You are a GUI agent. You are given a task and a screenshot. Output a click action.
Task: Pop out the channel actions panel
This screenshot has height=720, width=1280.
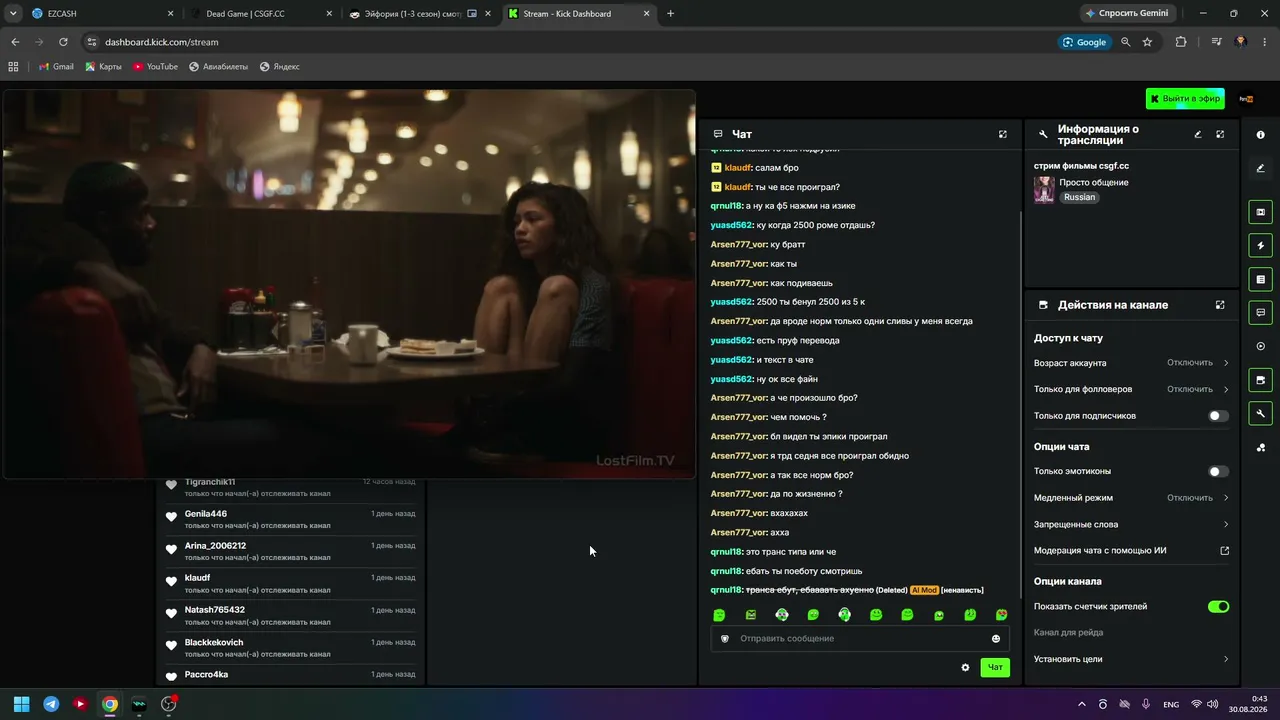1220,305
